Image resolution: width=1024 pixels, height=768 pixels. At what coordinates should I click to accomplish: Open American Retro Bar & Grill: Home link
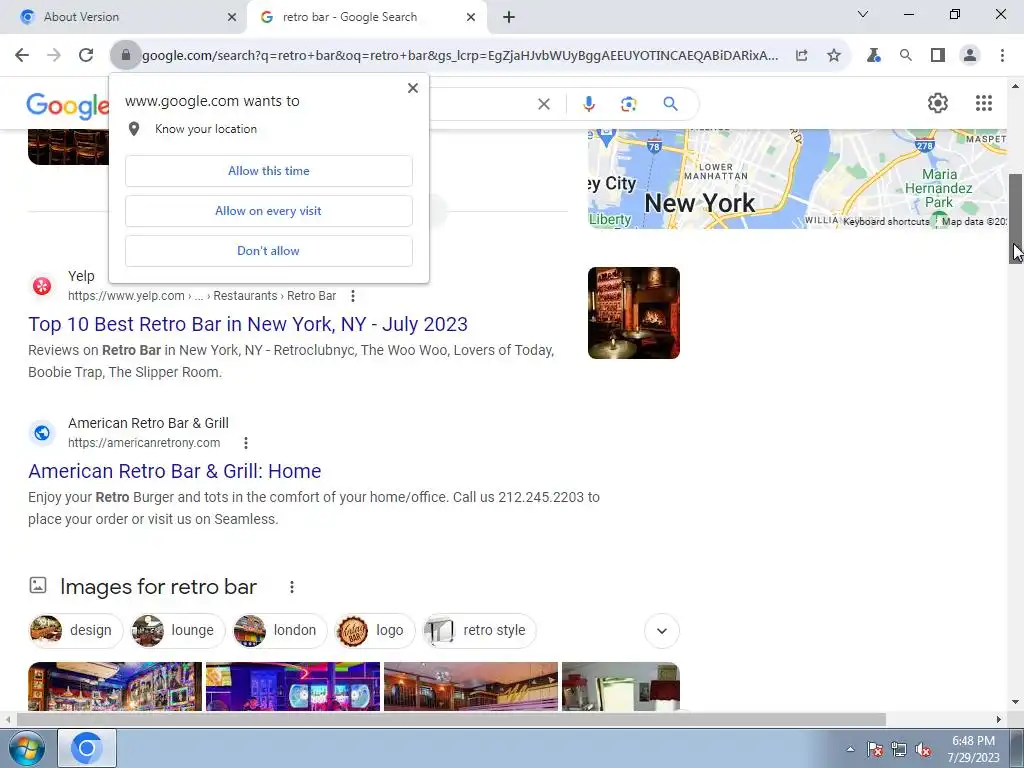coord(174,471)
